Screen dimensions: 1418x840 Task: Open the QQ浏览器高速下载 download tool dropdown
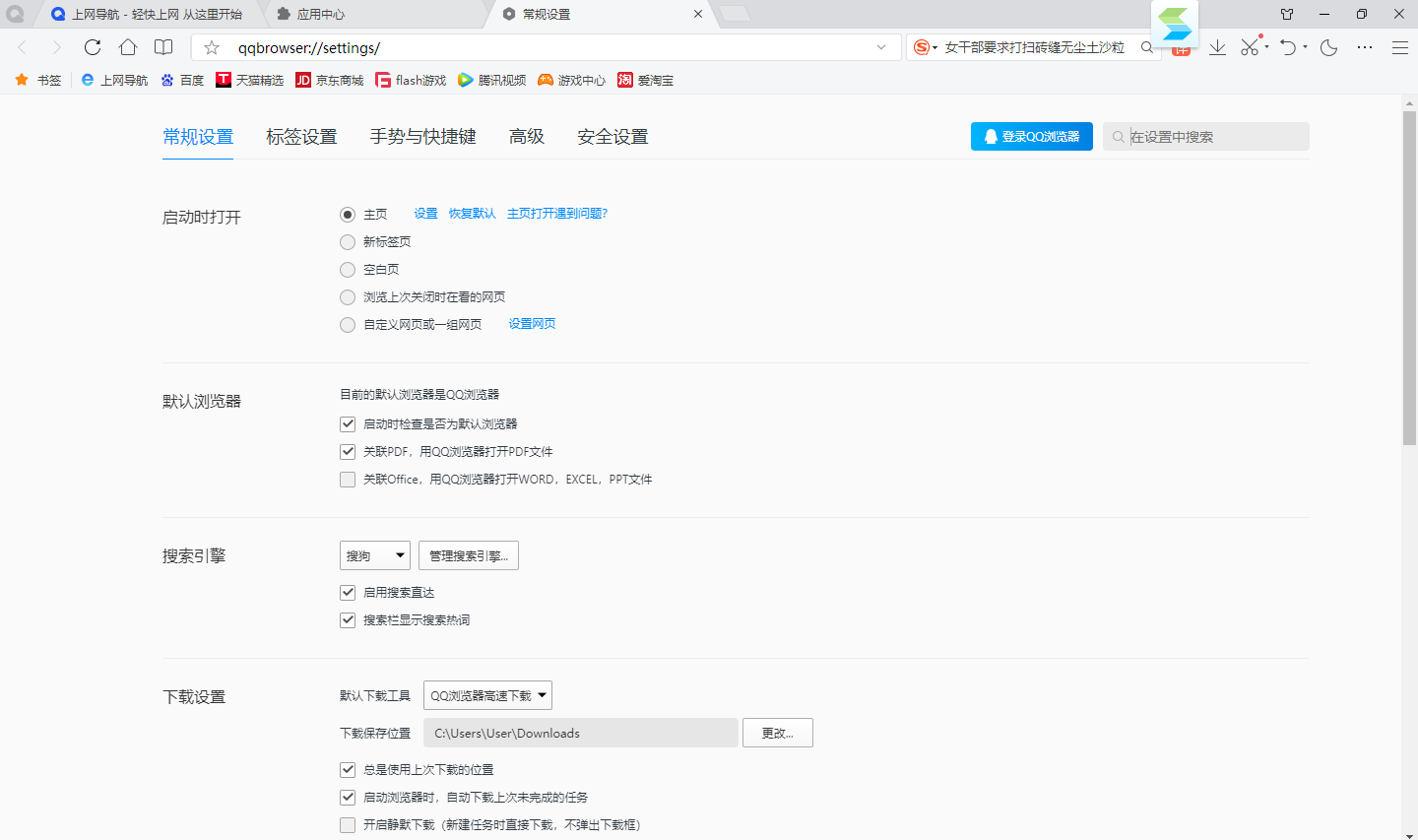tap(487, 695)
